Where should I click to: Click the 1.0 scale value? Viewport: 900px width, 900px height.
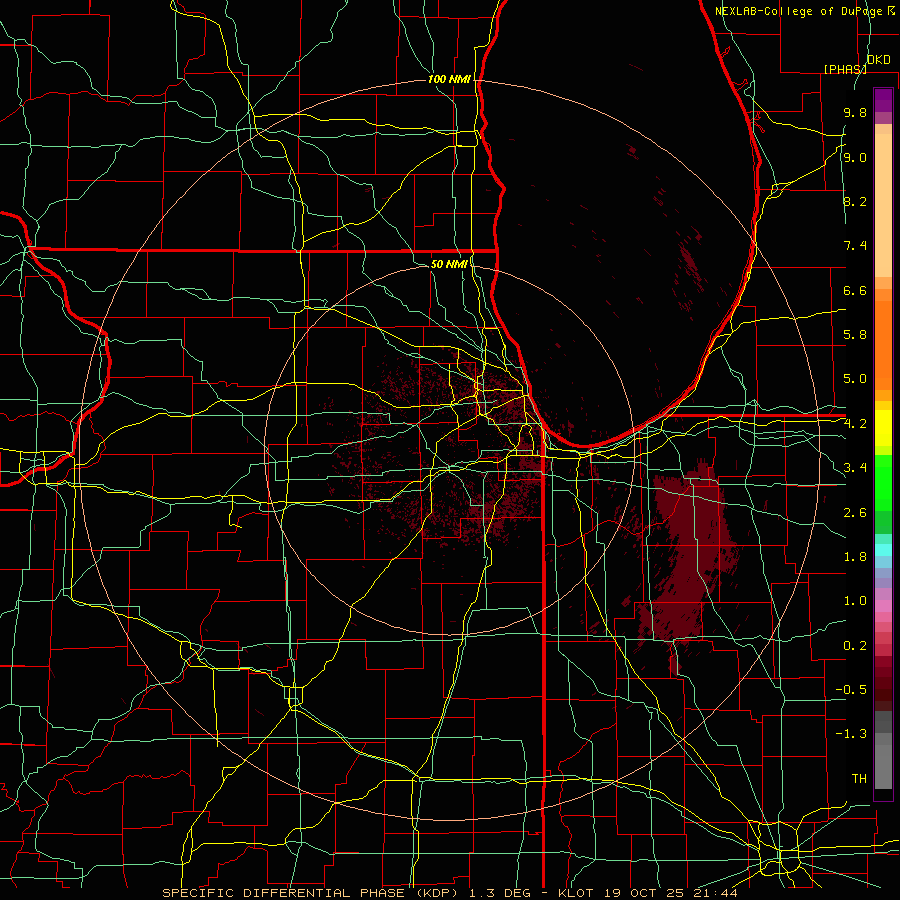(x=855, y=601)
